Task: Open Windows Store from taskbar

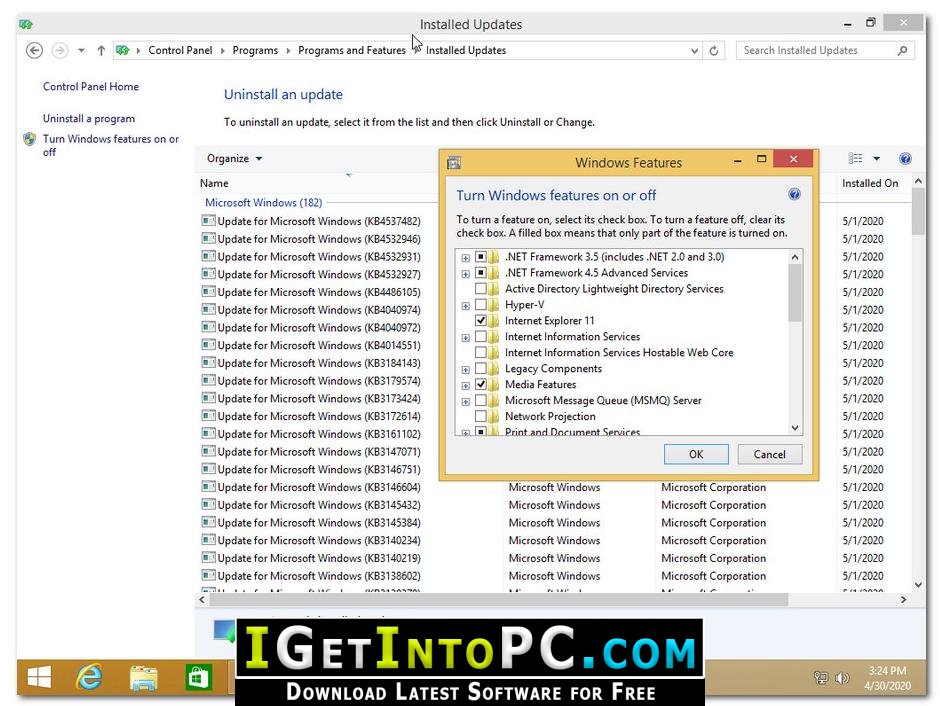Action: point(198,678)
